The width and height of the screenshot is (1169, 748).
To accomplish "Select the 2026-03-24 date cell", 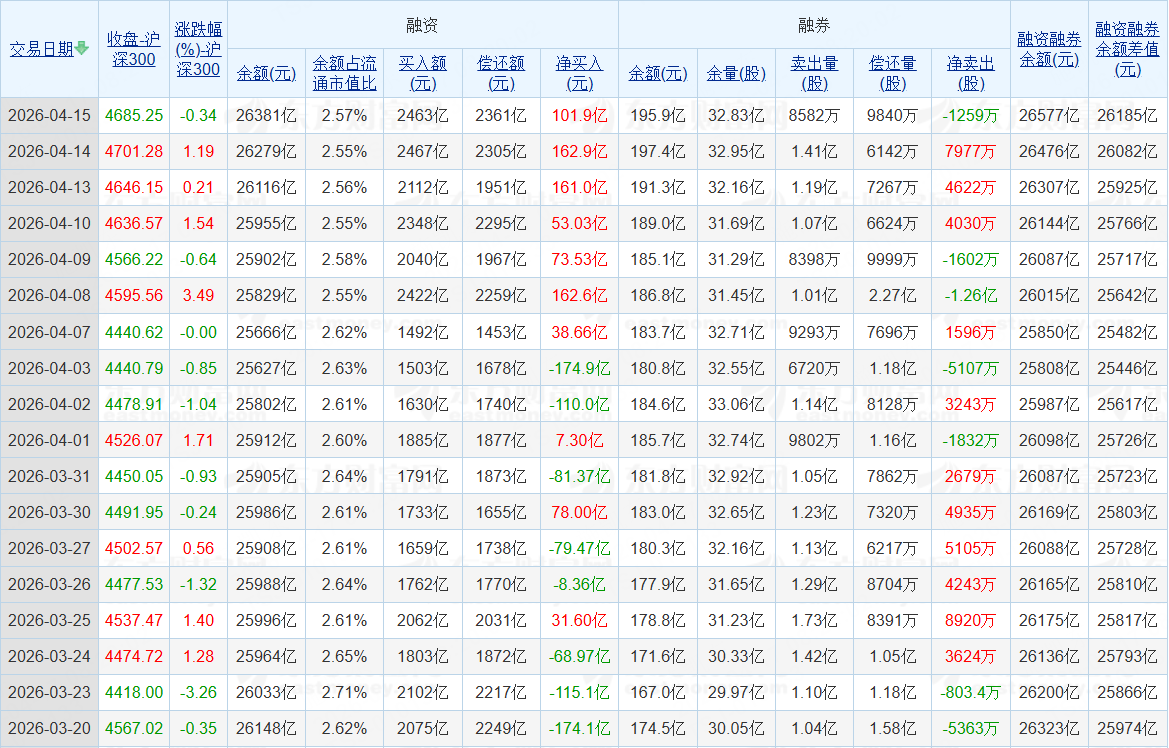I will (49, 656).
